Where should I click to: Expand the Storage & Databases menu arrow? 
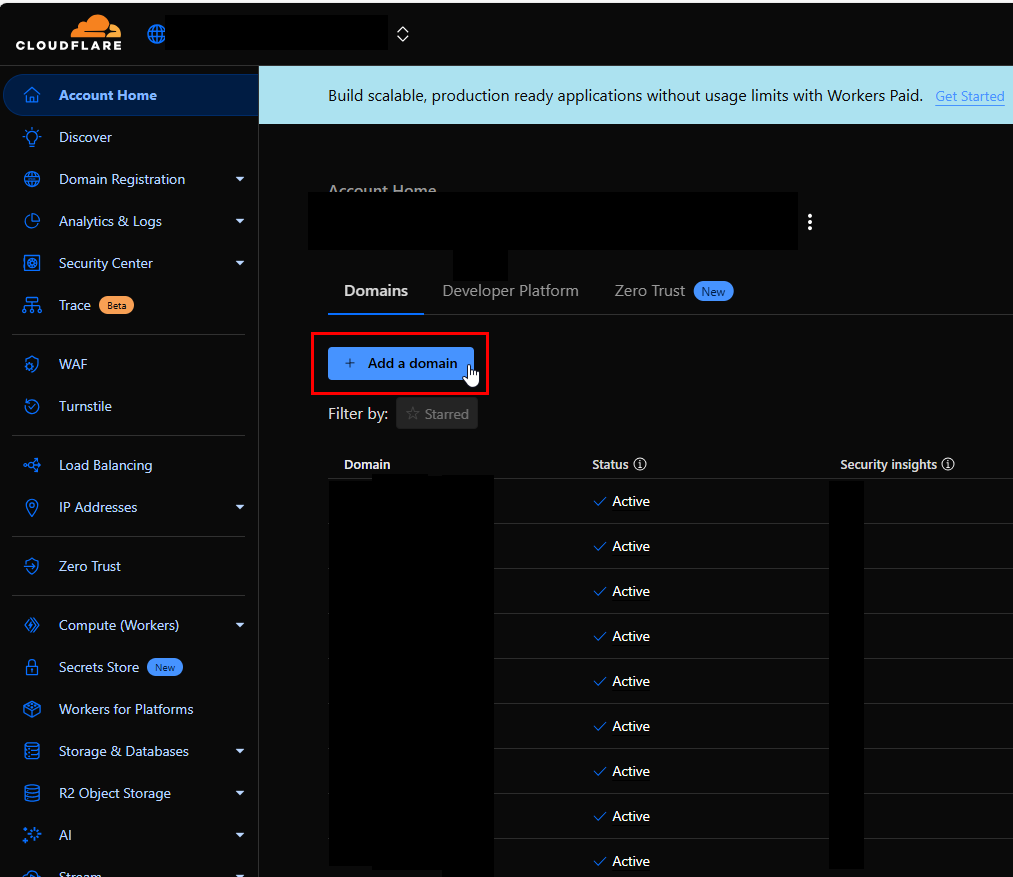(x=240, y=751)
